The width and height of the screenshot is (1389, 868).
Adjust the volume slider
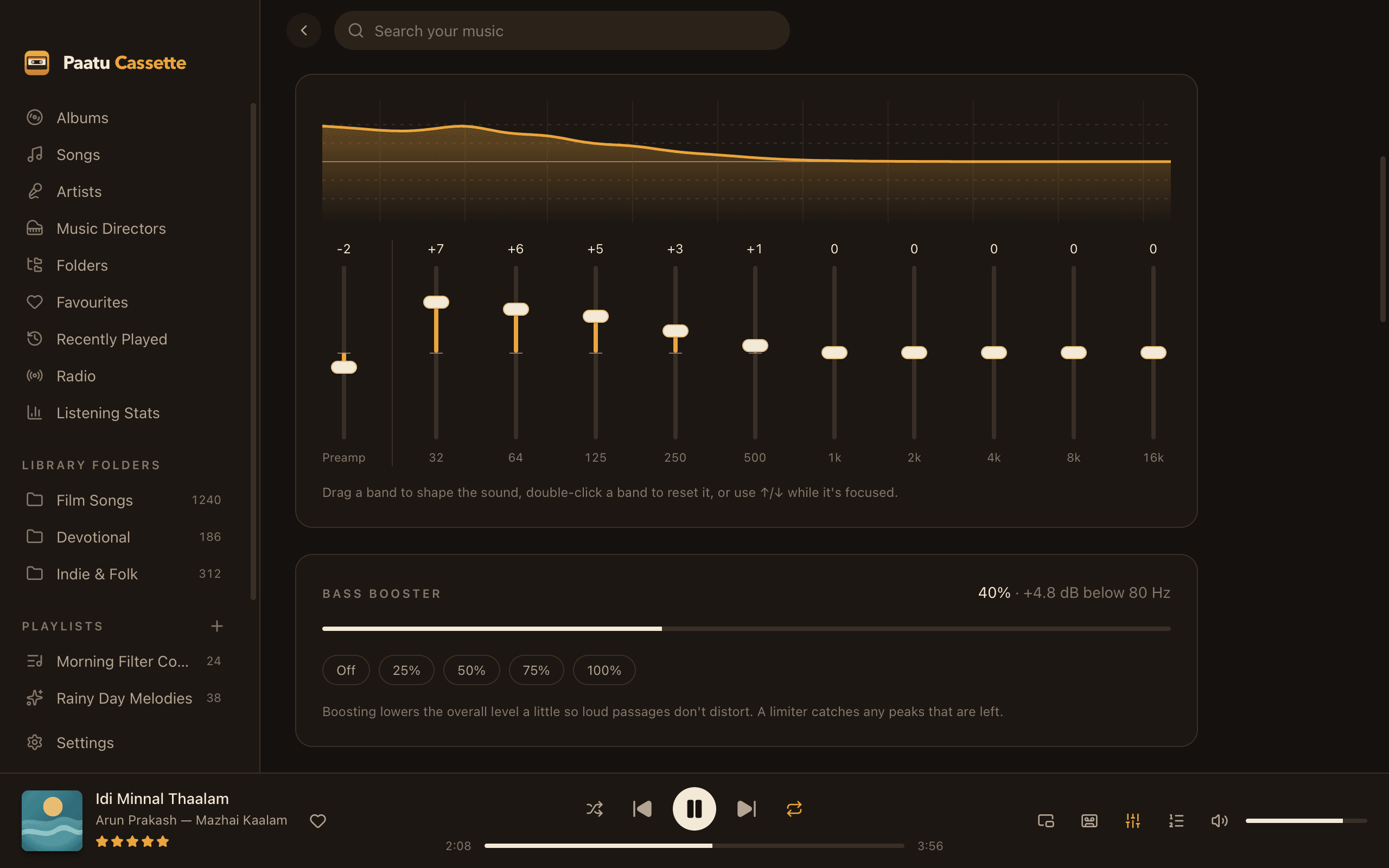(1306, 821)
